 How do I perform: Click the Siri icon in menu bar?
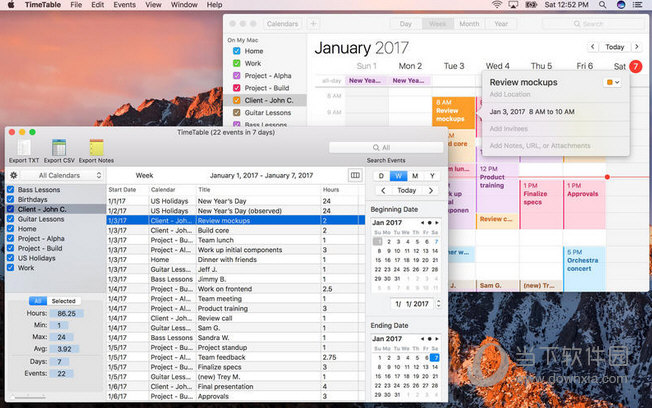pyautogui.click(x=621, y=5)
